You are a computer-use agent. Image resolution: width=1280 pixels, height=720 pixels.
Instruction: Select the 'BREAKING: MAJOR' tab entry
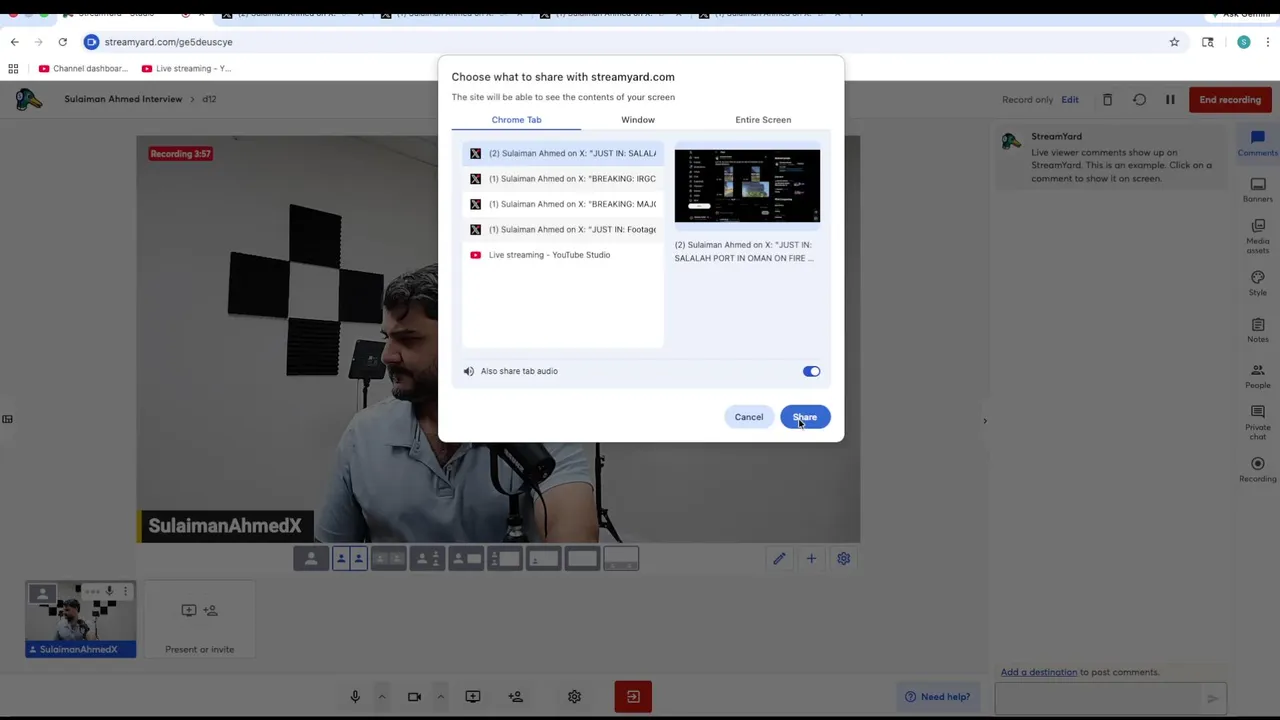[563, 204]
